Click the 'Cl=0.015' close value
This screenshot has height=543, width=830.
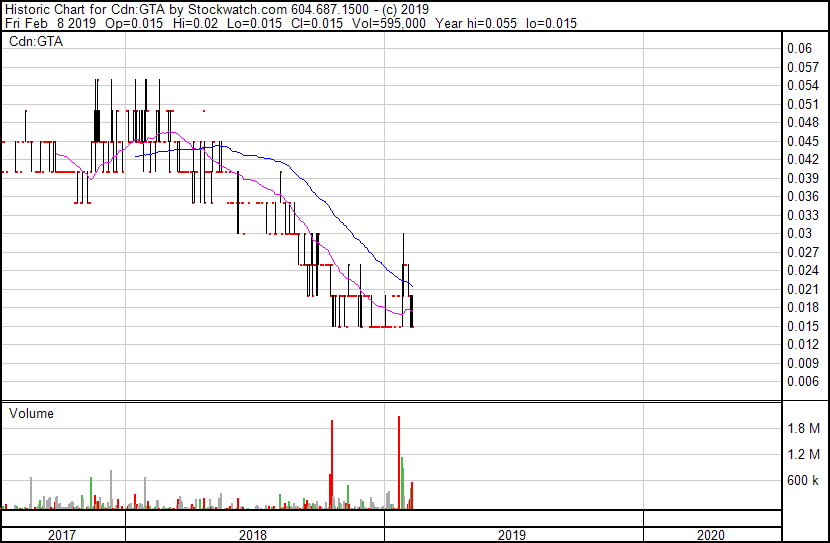317,23
